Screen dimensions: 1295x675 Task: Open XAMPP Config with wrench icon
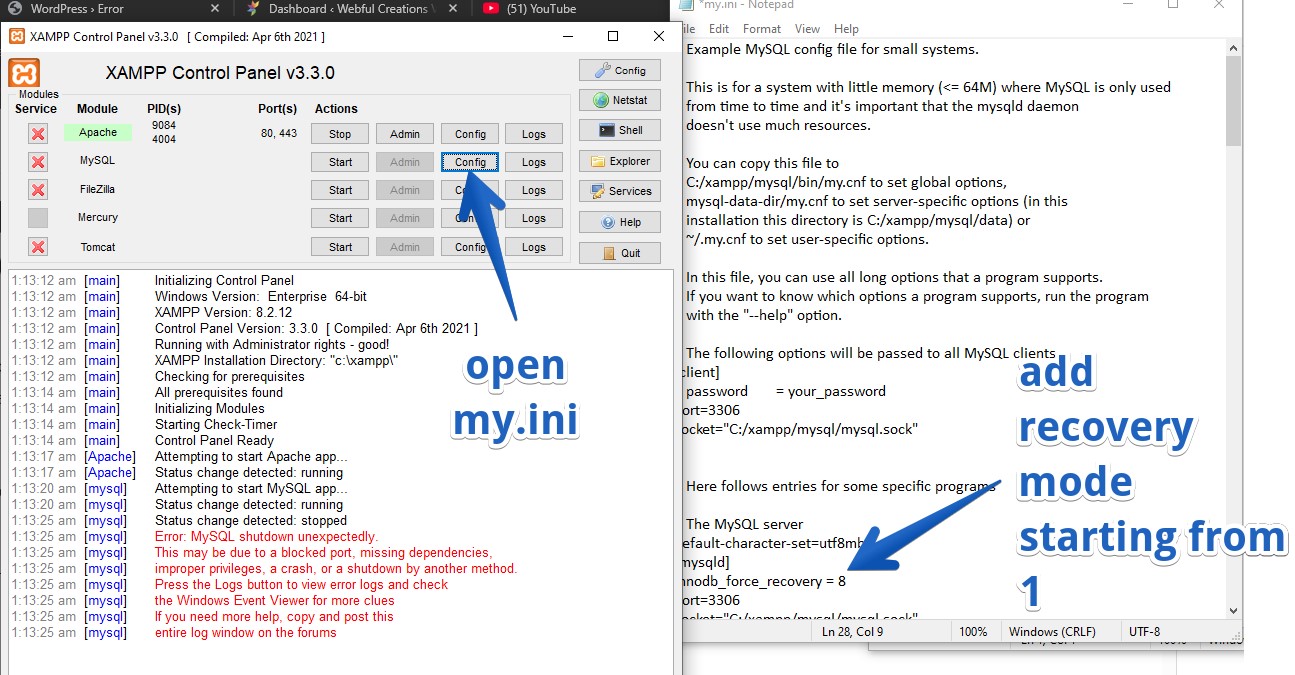pyautogui.click(x=619, y=71)
